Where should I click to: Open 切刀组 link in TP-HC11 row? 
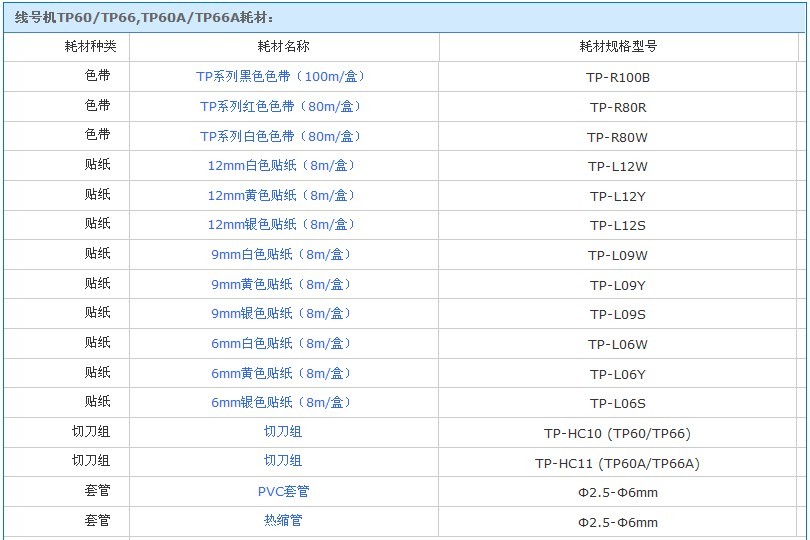click(283, 460)
